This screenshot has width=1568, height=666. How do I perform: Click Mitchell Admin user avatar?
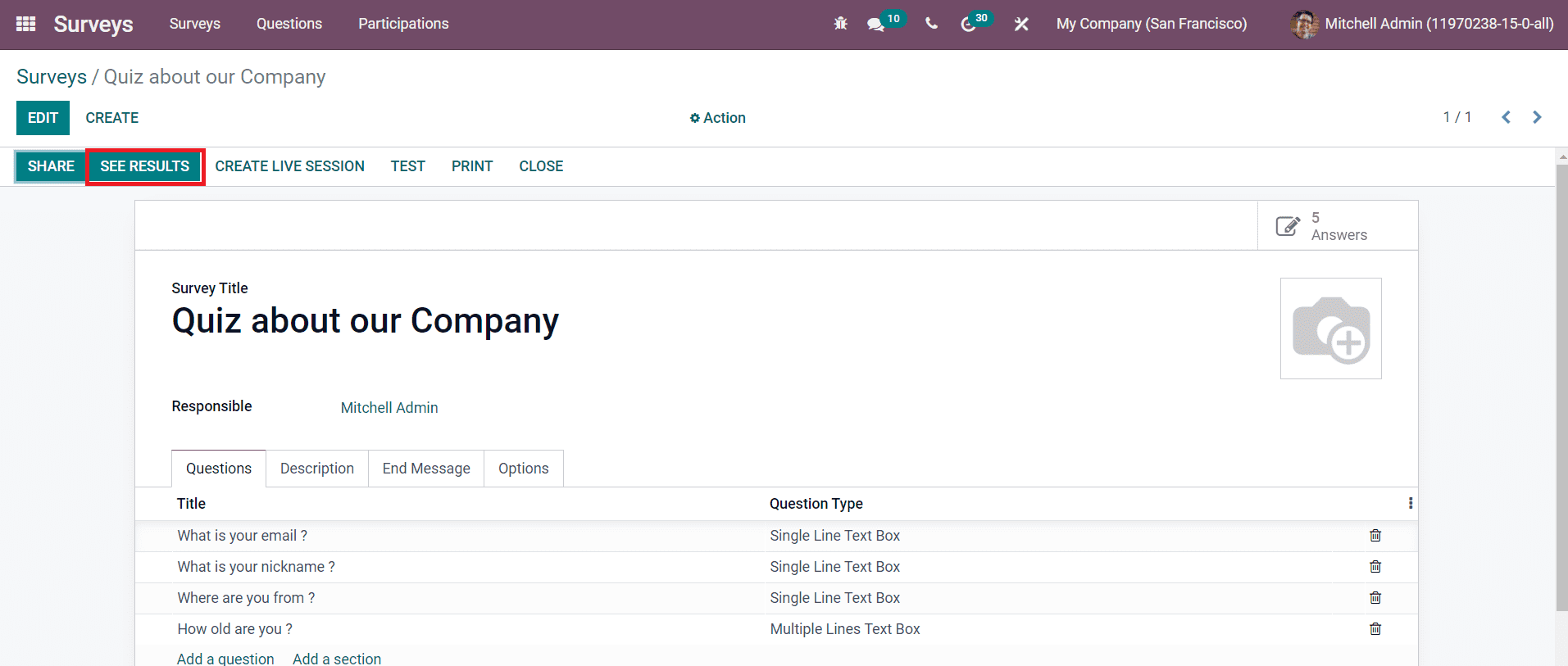[x=1304, y=24]
